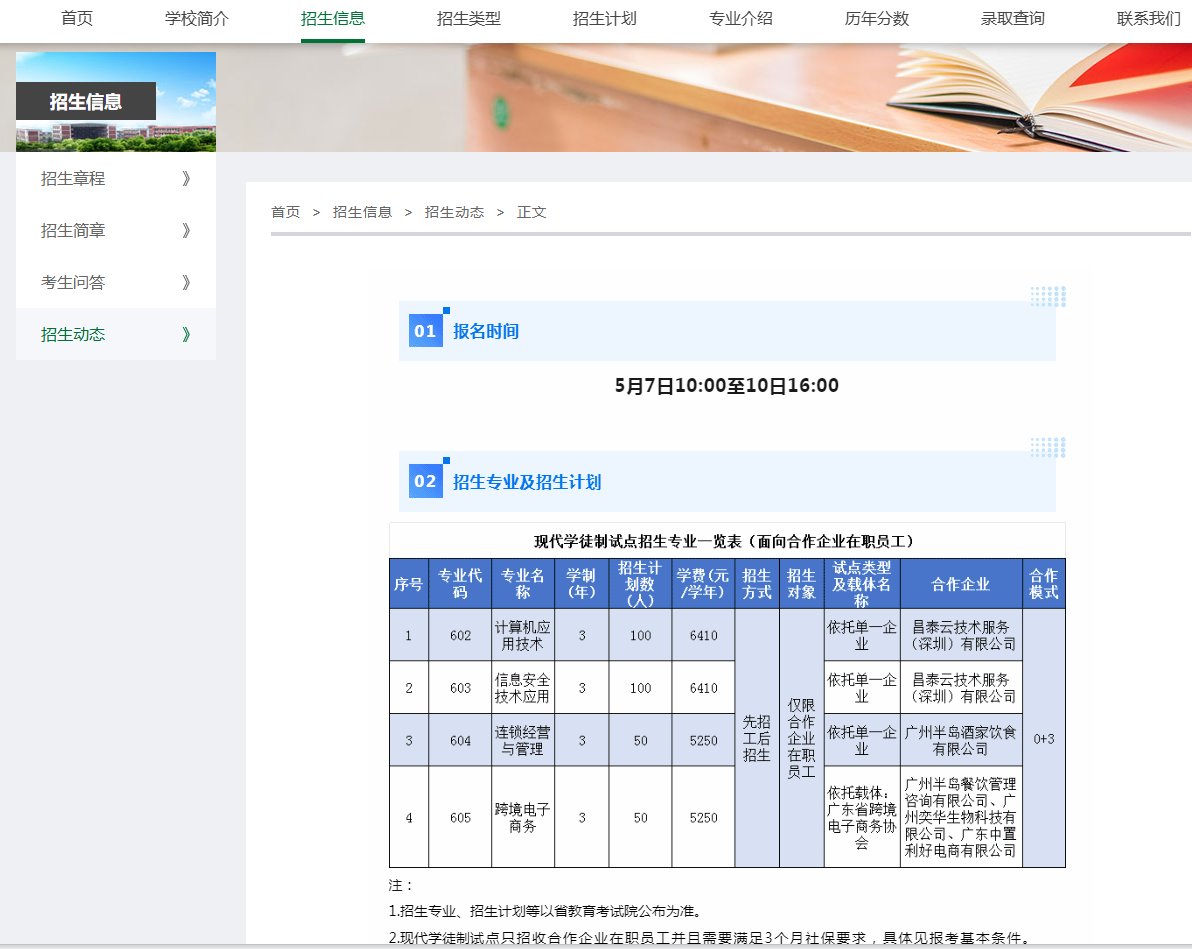Open 录取查询 menu item

1013,19
